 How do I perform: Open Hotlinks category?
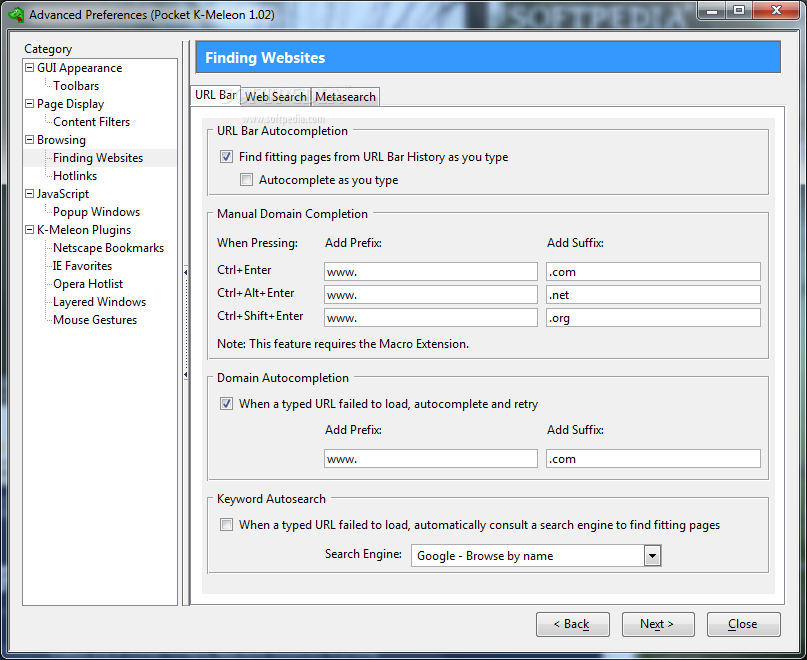click(x=75, y=176)
